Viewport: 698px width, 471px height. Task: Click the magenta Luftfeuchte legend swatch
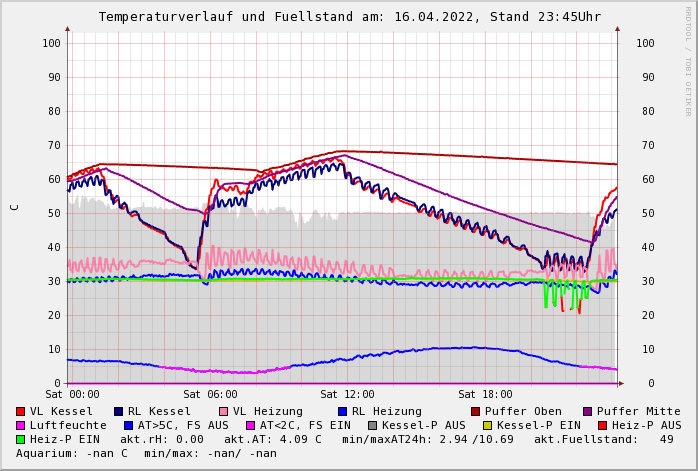[21, 425]
